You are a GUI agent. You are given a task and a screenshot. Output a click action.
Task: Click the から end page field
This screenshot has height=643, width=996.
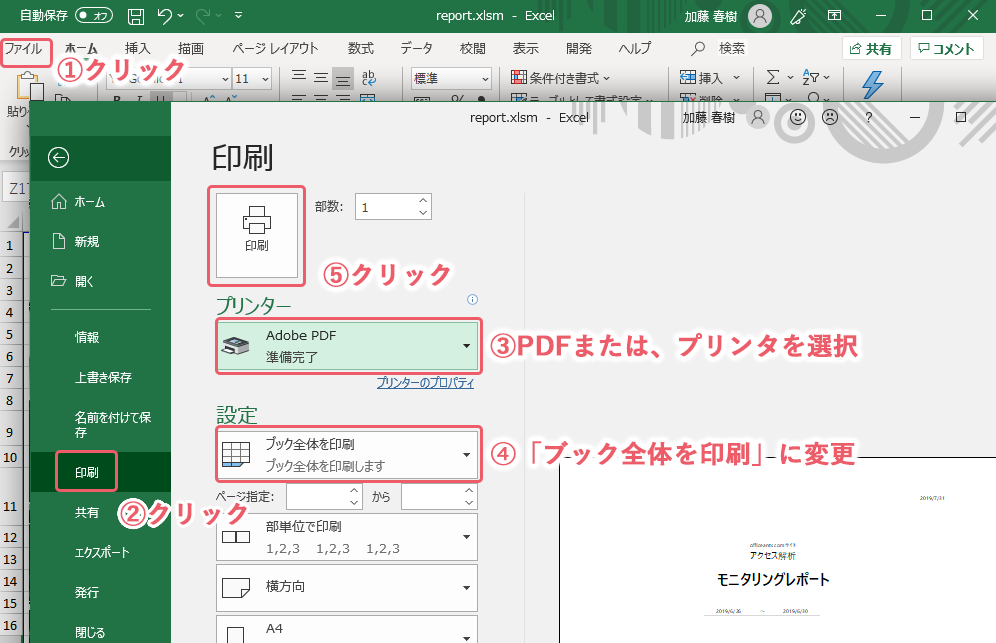pos(439,497)
